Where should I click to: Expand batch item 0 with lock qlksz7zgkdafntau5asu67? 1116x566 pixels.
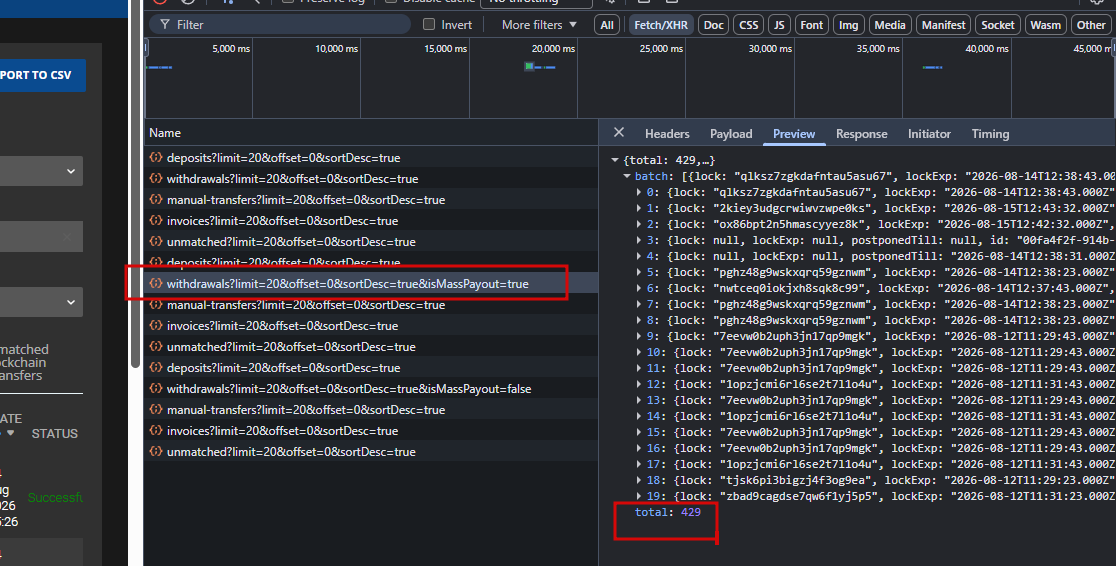point(638,192)
